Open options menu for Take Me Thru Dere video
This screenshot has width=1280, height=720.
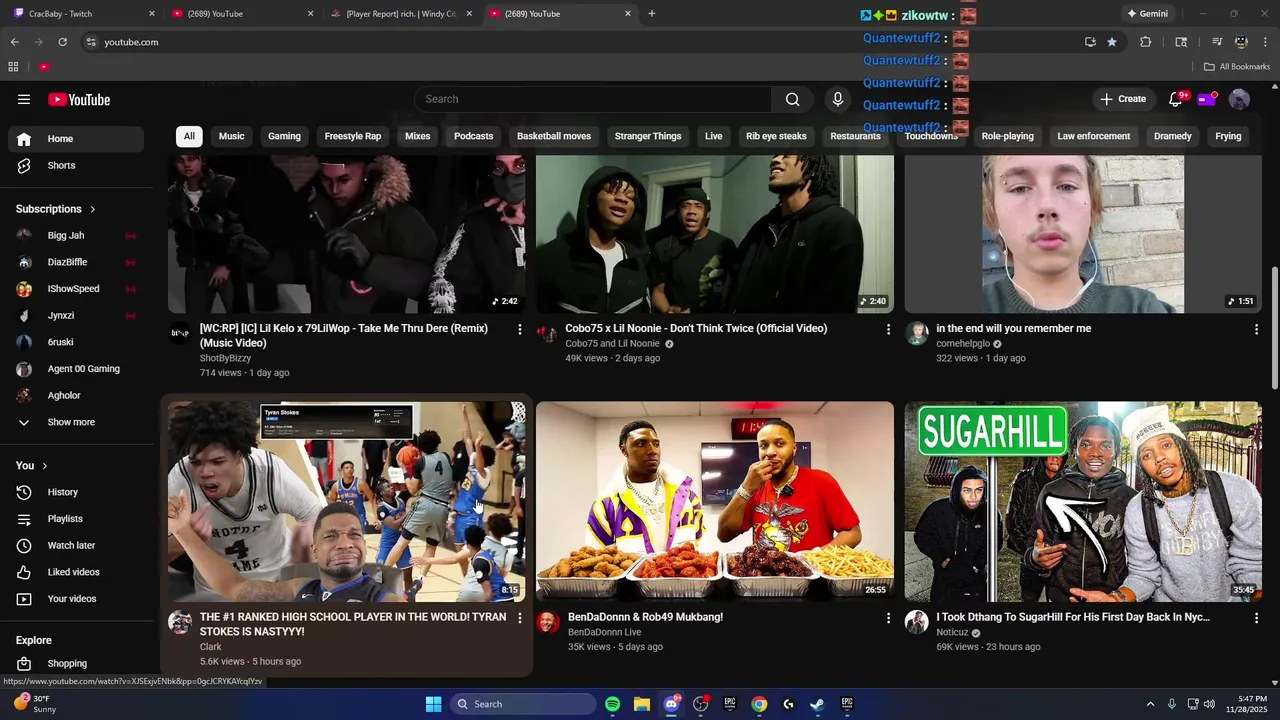[x=519, y=329]
